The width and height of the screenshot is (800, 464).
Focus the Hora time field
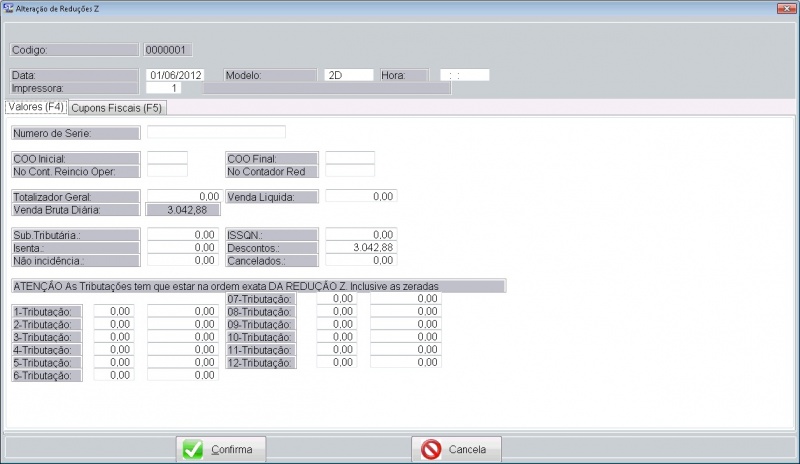(465, 75)
